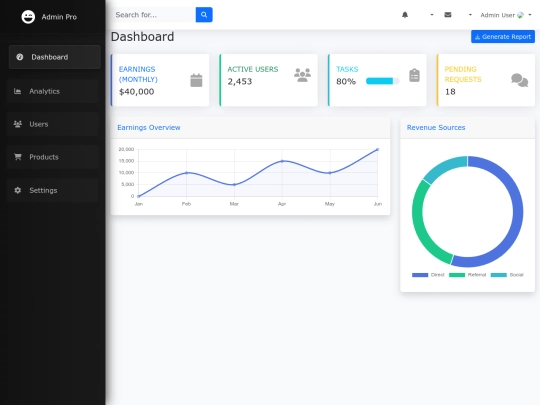Viewport: 540px width, 405px height.
Task: Open notifications via the bell icon
Action: pyautogui.click(x=405, y=15)
